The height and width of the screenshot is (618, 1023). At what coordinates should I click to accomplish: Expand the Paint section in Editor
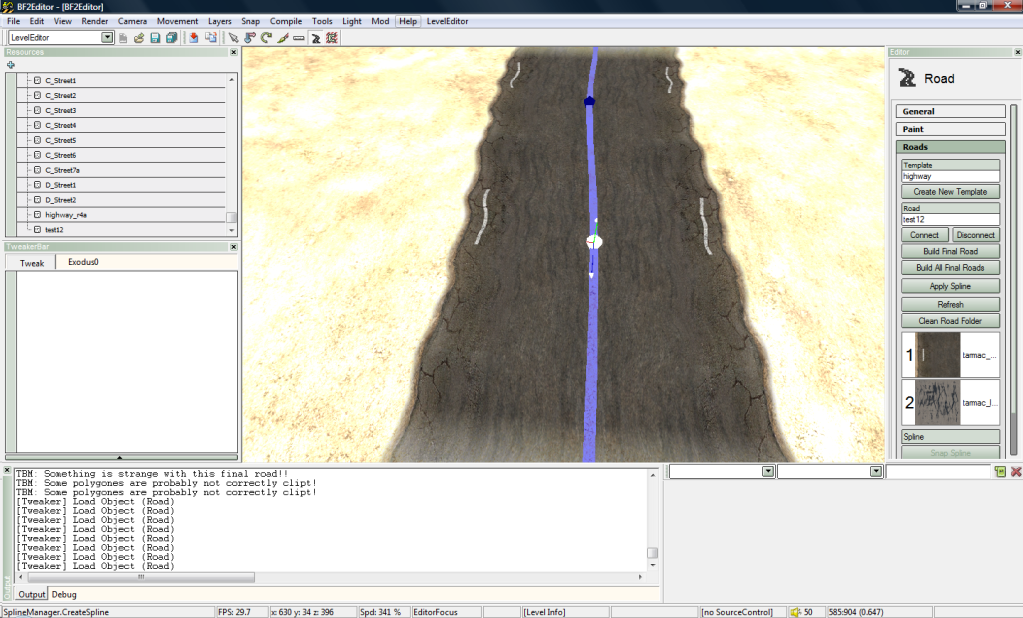point(951,129)
